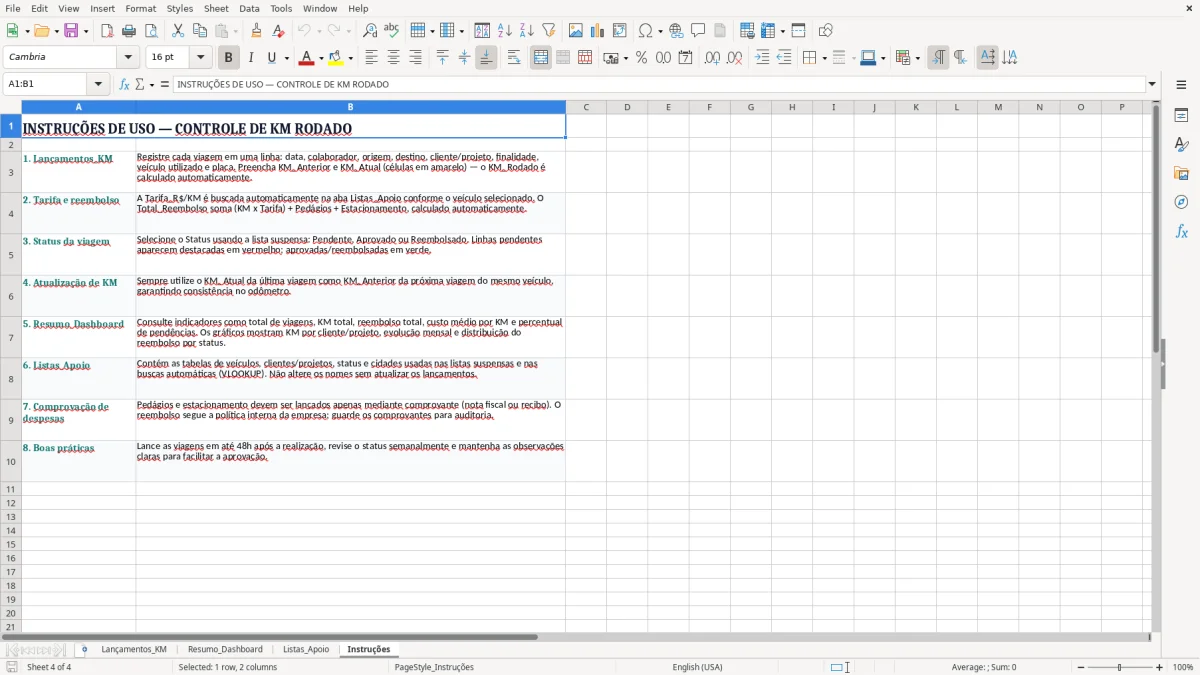This screenshot has height=675, width=1200.
Task: Toggle Align Top vertical alignment
Action: 443,58
